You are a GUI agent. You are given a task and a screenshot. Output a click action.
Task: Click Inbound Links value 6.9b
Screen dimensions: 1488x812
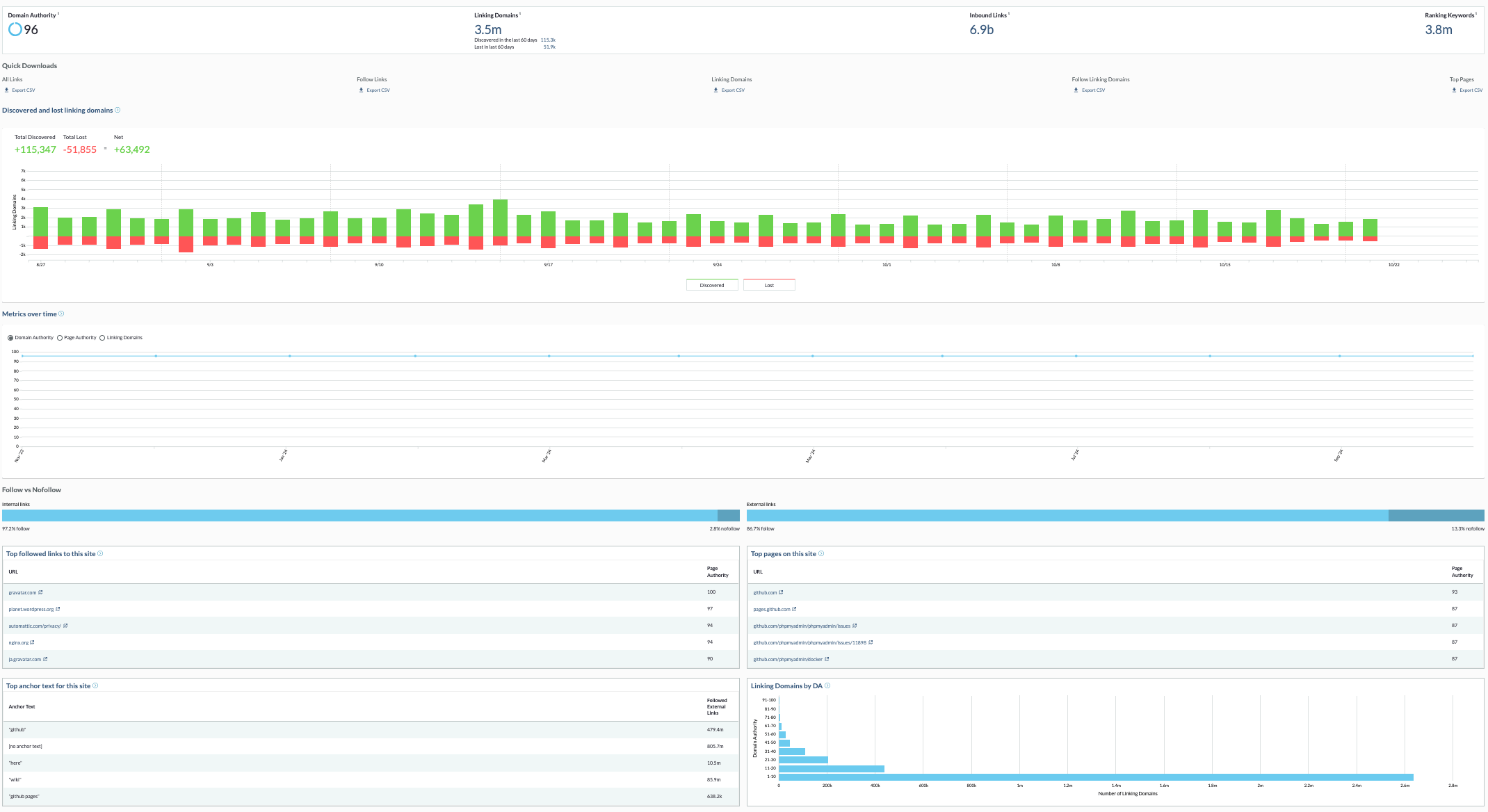coord(981,29)
